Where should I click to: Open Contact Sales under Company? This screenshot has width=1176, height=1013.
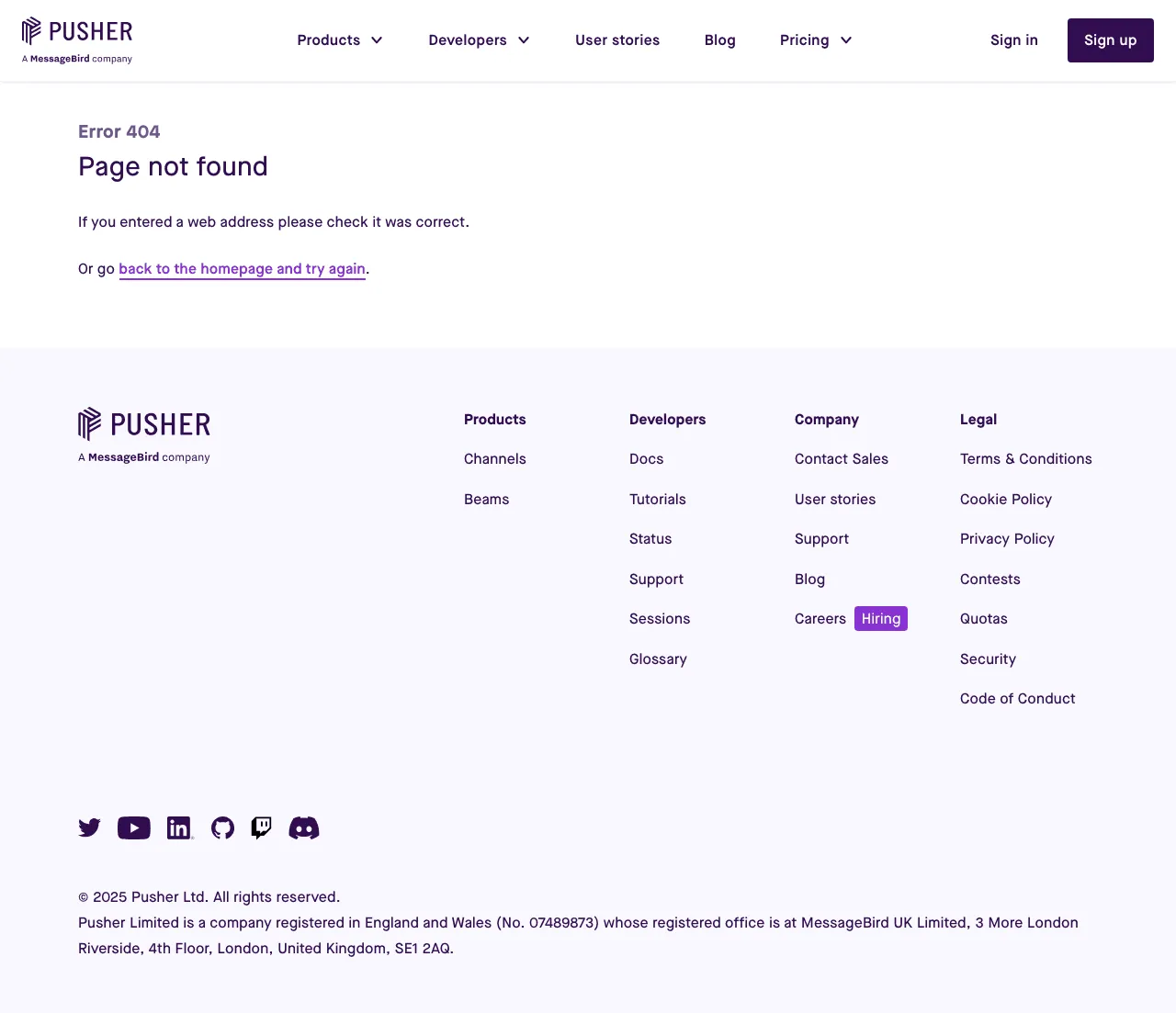coord(841,458)
